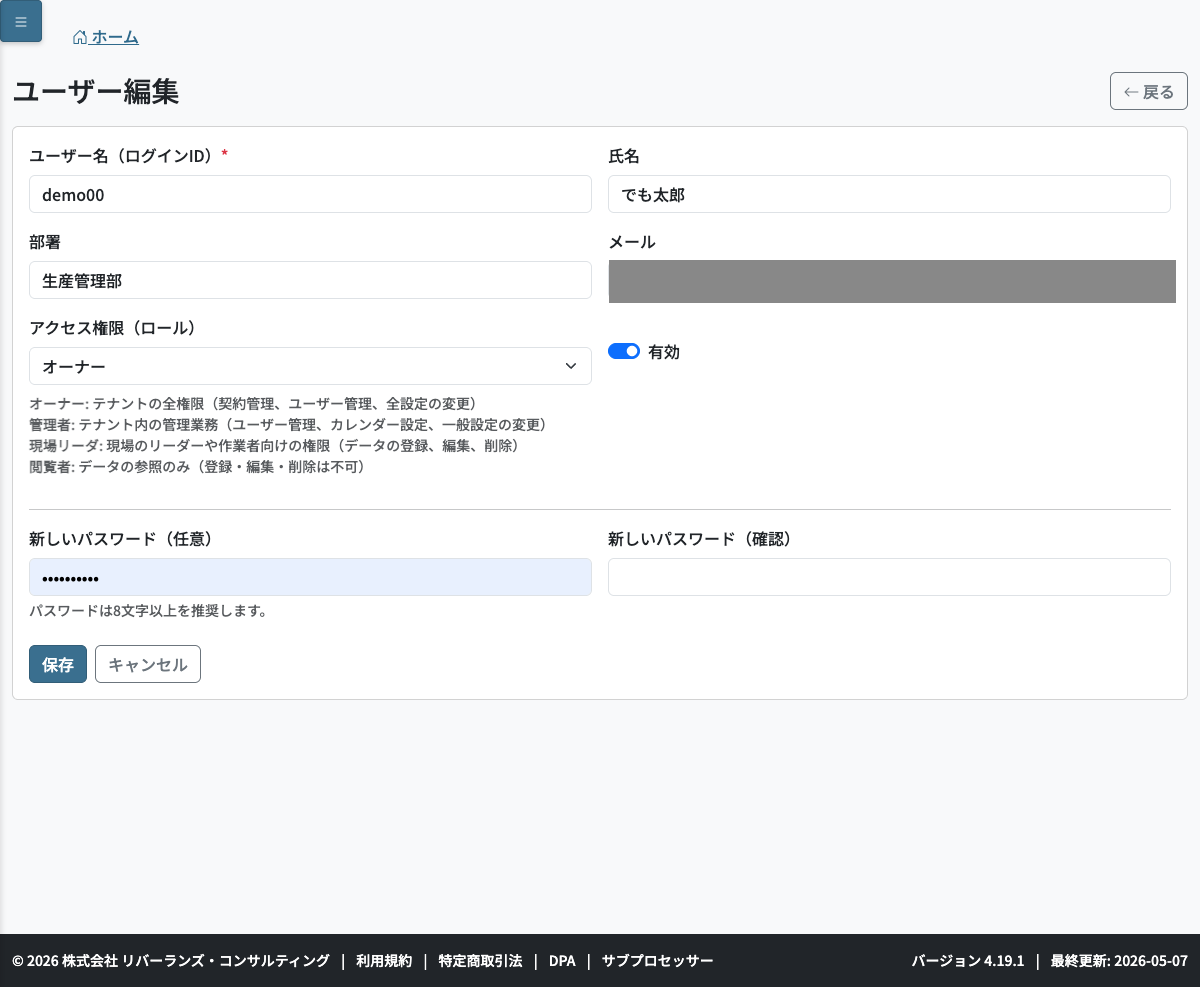Image resolution: width=1200 pixels, height=987 pixels.
Task: Click the home icon in breadcrumb
Action: [x=80, y=38]
